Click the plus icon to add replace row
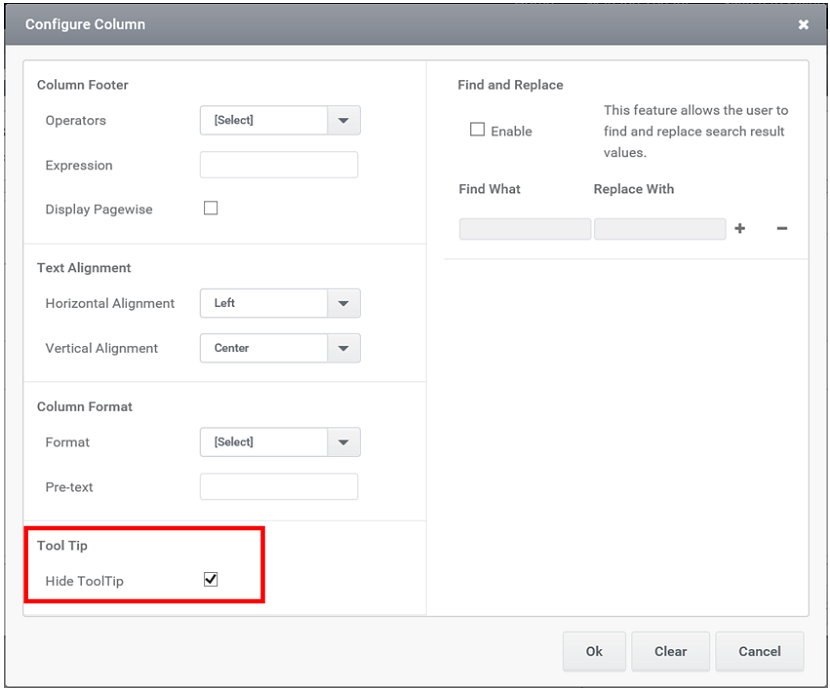 739,229
